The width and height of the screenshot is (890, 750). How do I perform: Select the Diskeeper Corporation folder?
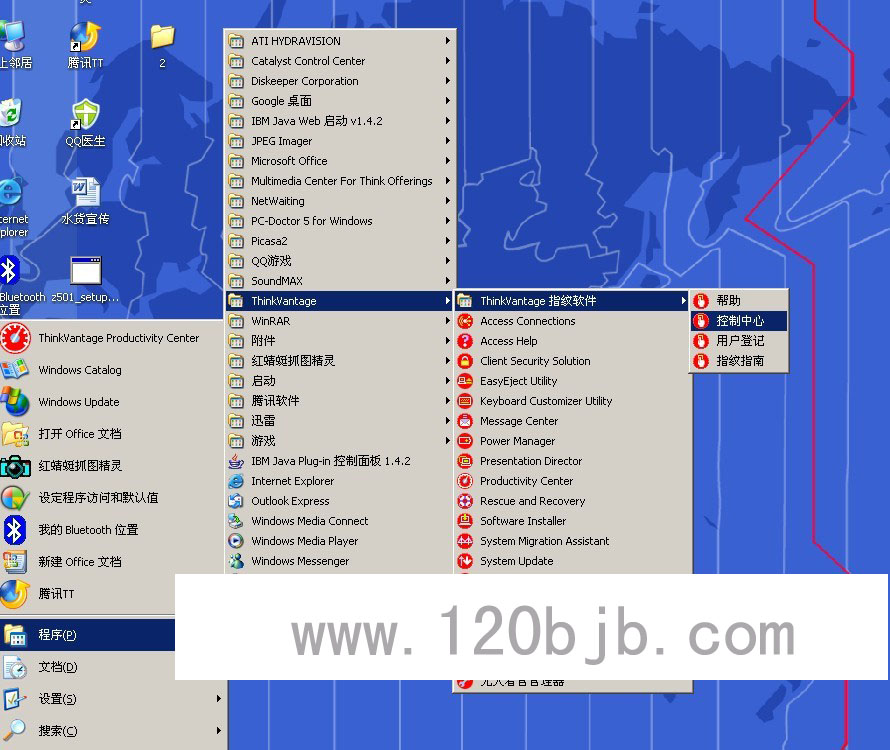pyautogui.click(x=339, y=81)
